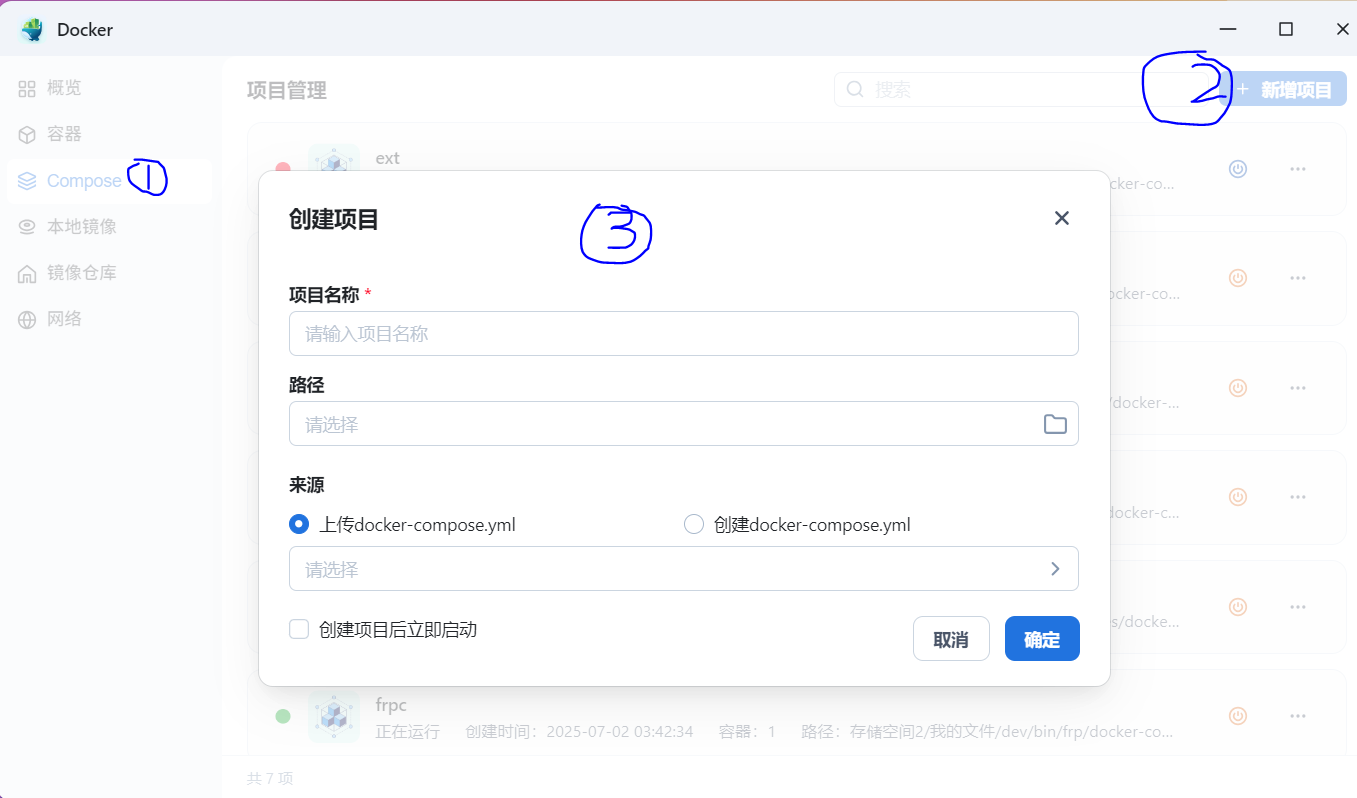Cancel with the 取消 button
1357x798 pixels.
[x=951, y=639]
